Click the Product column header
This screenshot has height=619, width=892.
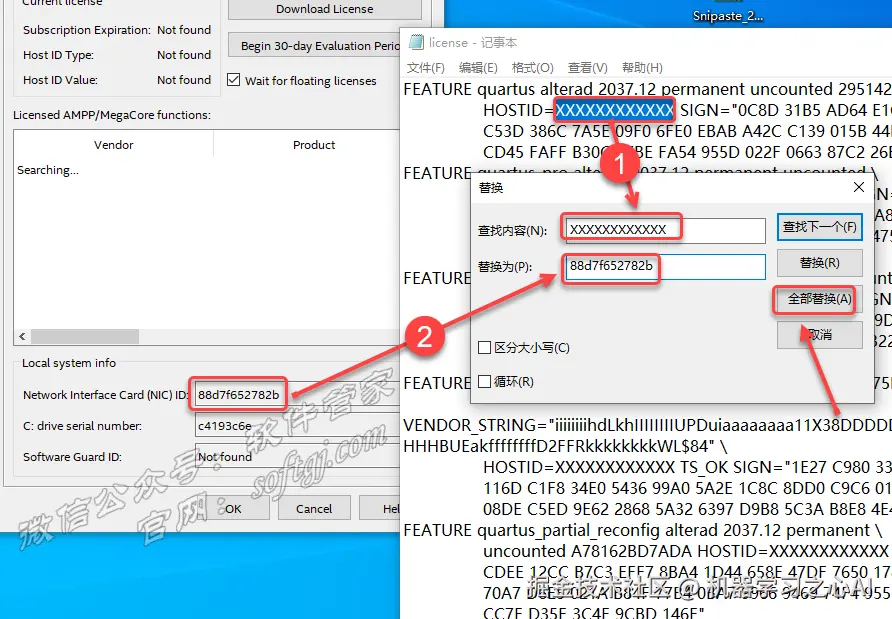(314, 145)
